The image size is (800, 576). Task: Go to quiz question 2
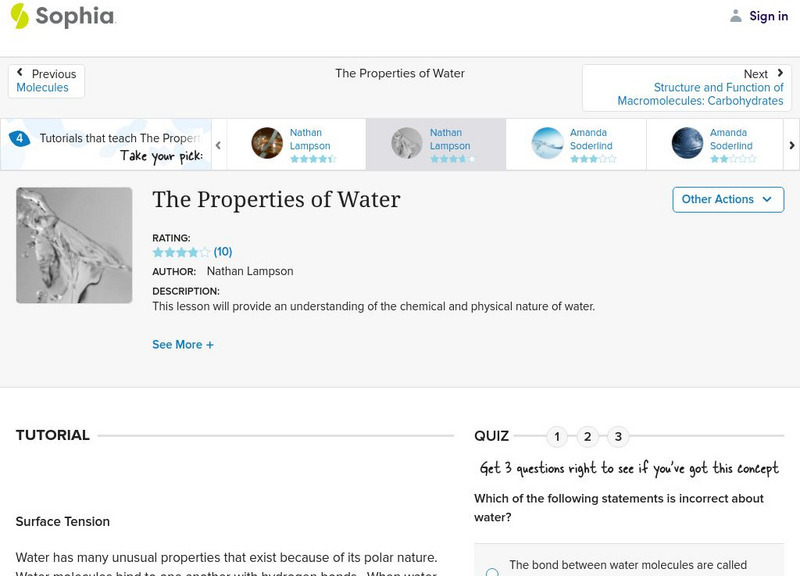588,436
